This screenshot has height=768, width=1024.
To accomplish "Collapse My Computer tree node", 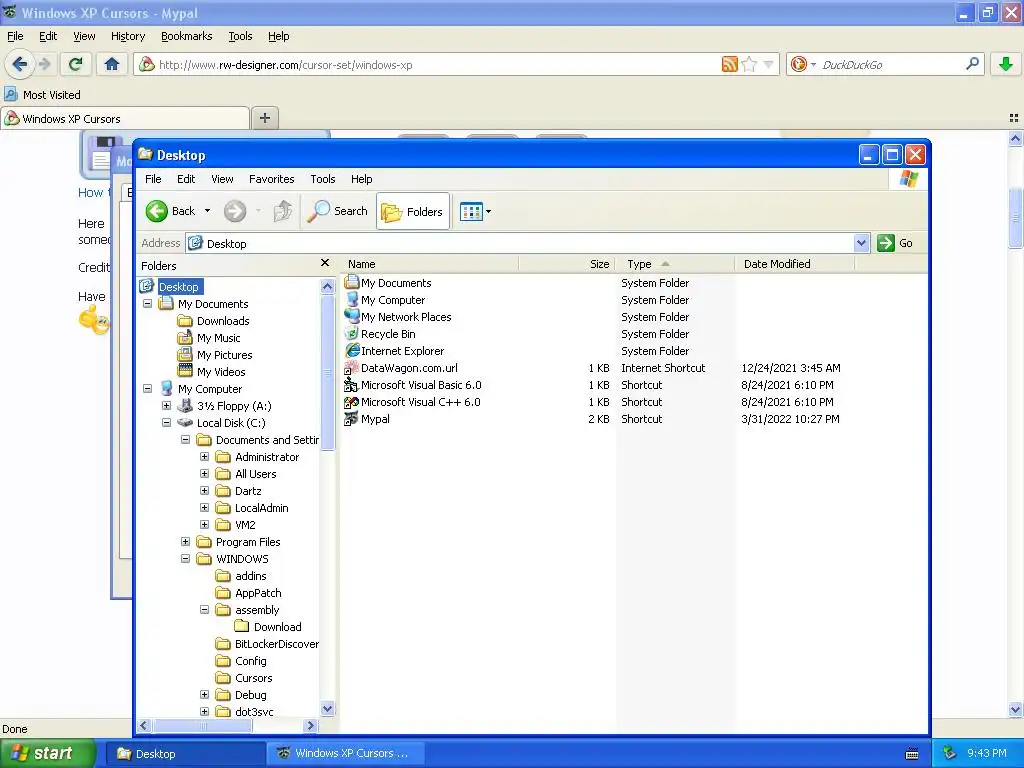I will tap(148, 389).
